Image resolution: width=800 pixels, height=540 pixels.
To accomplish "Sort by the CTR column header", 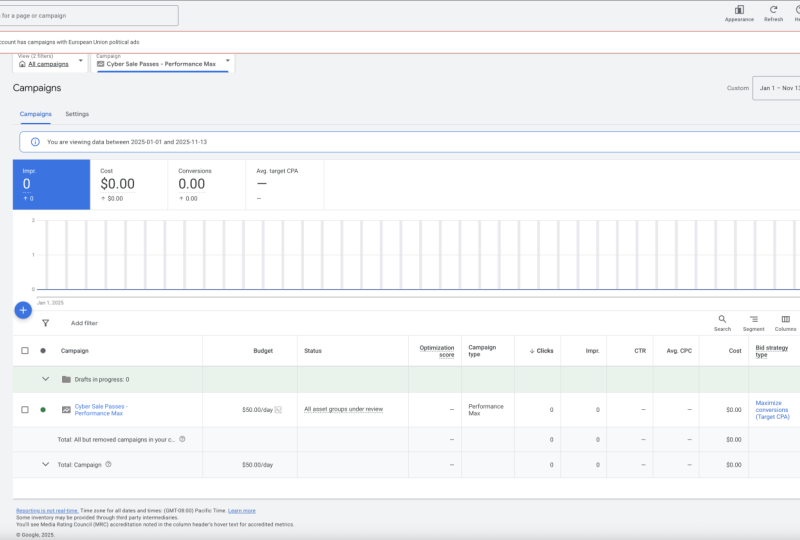I will 640,351.
